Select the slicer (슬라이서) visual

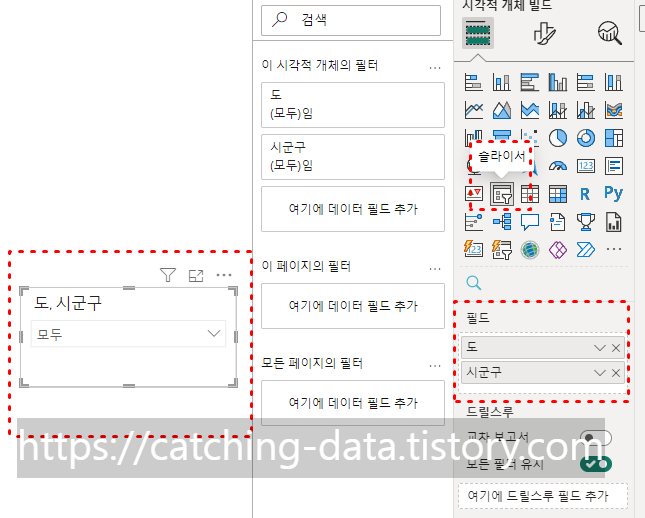coord(502,193)
